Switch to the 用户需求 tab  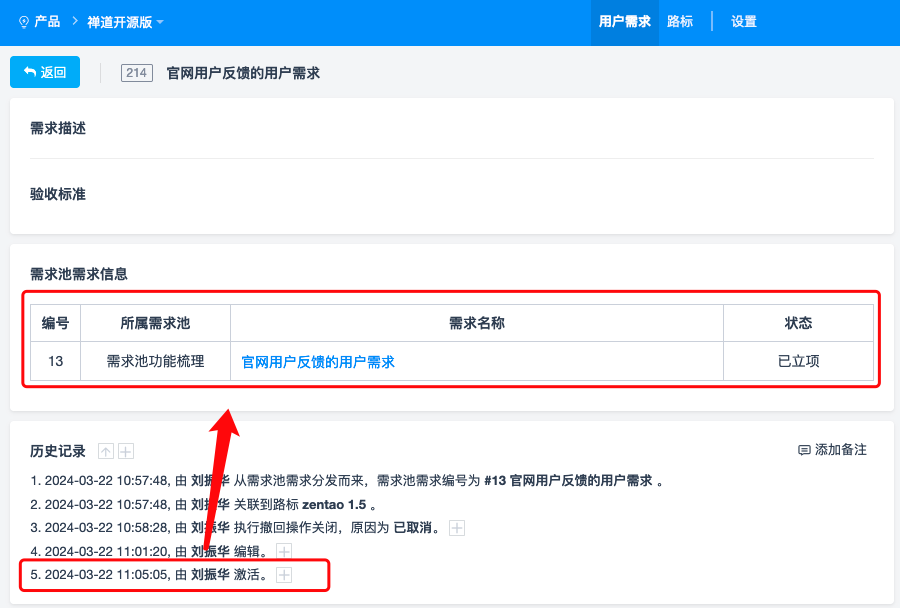[x=624, y=22]
